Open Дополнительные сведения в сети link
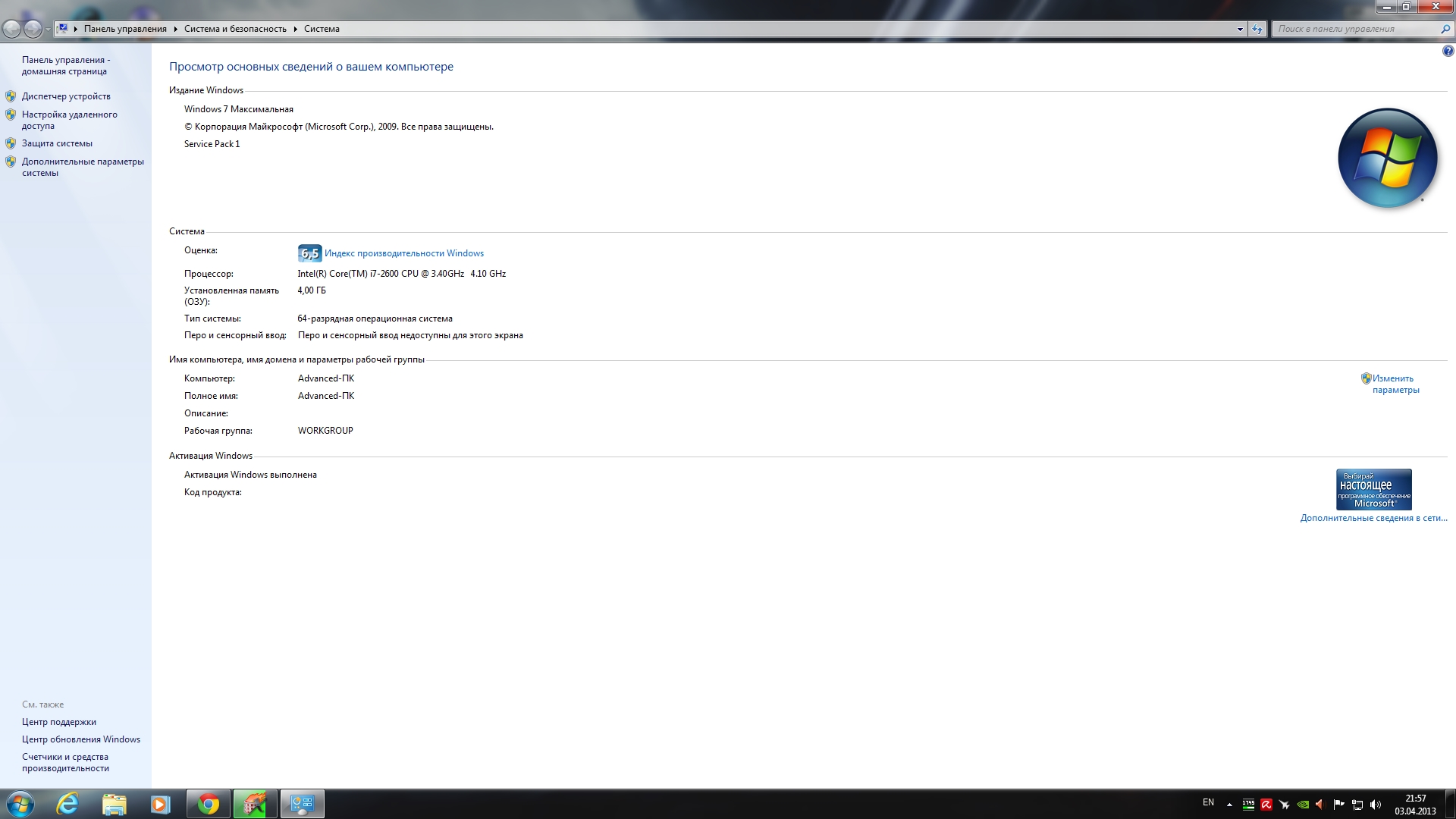 (x=1373, y=518)
